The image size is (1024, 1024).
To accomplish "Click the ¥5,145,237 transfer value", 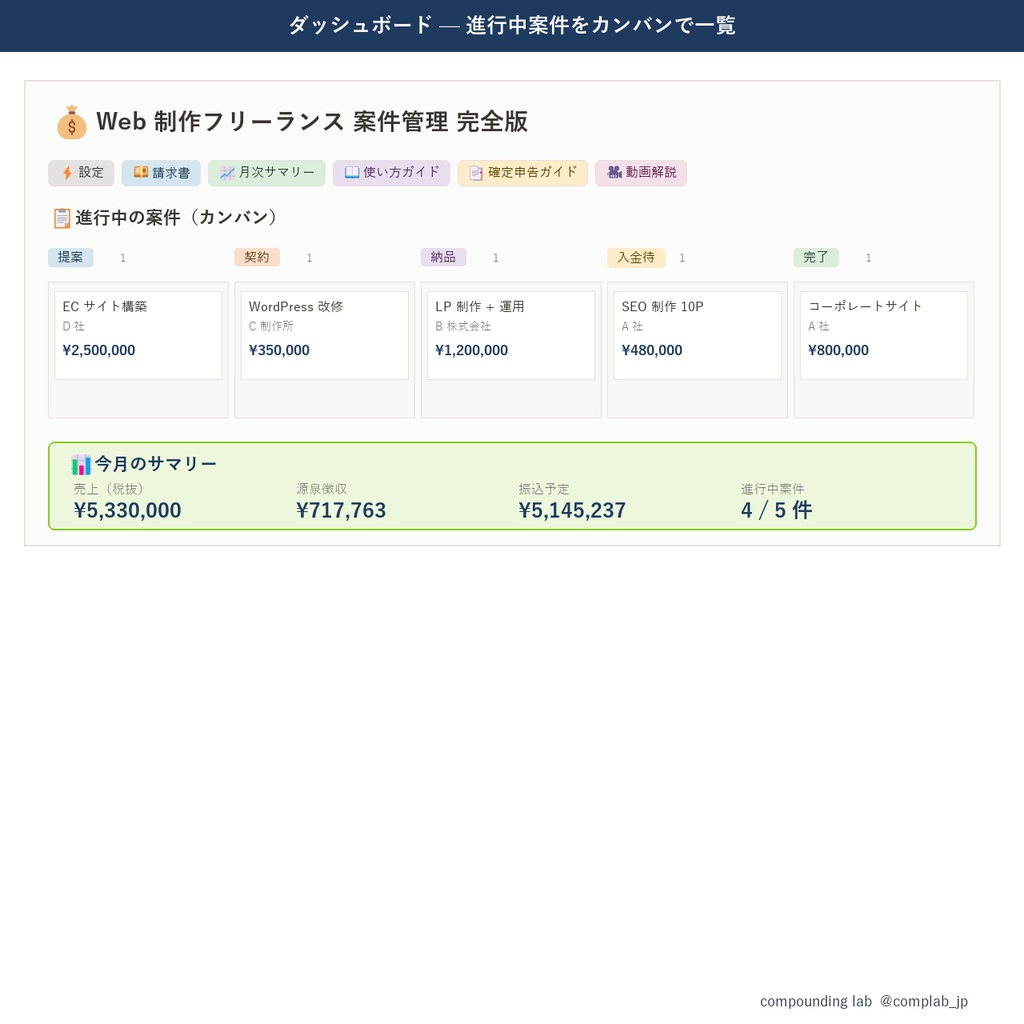I will [572, 511].
